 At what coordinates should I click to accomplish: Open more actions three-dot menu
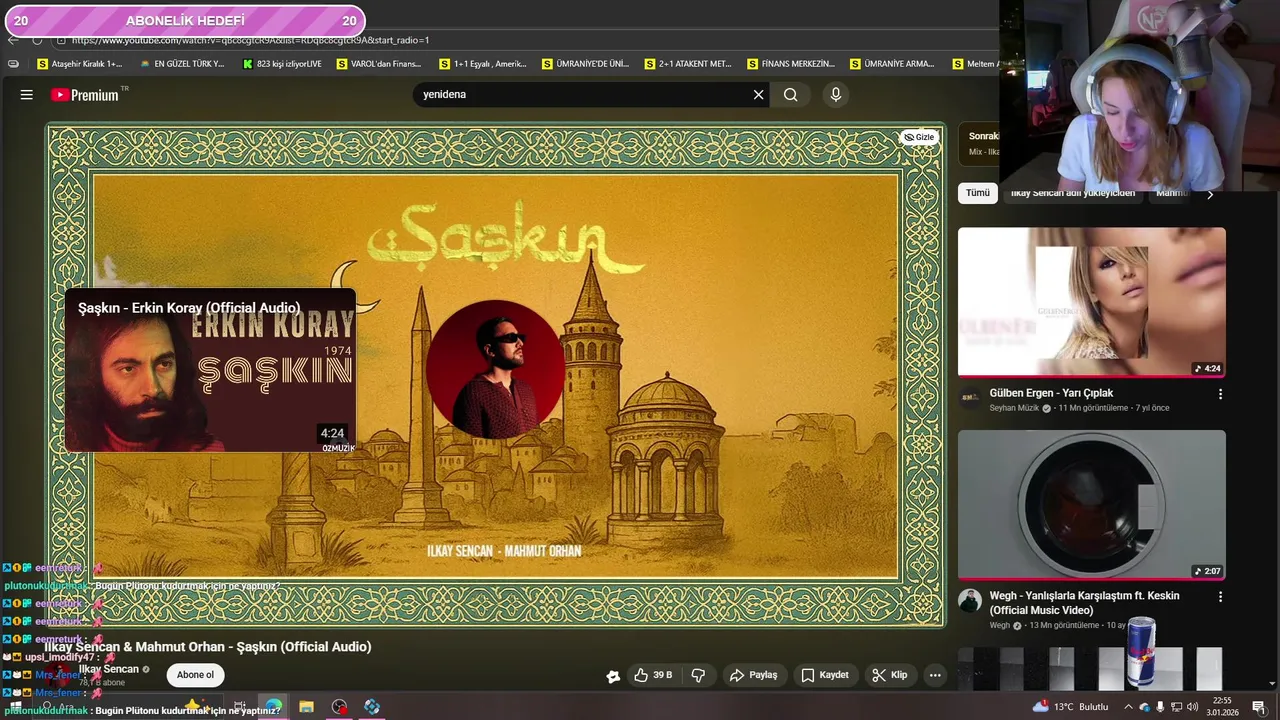[x=935, y=675]
